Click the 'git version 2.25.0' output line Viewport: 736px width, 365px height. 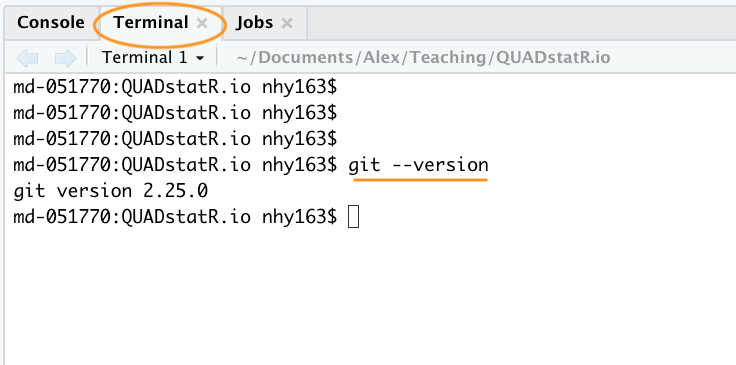point(111,191)
